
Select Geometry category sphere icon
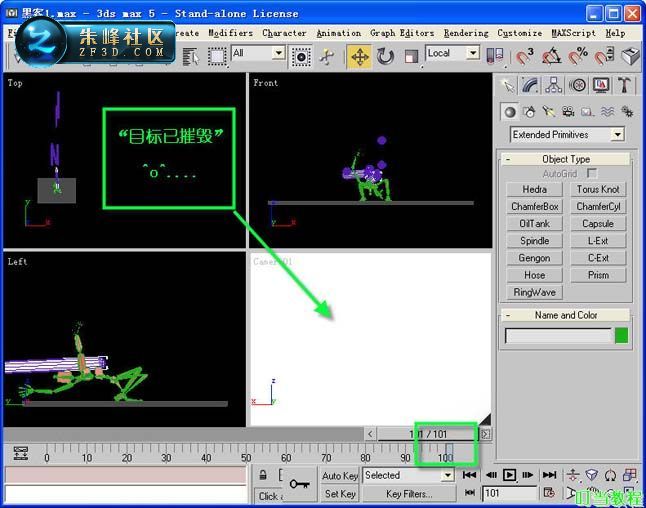tap(510, 112)
